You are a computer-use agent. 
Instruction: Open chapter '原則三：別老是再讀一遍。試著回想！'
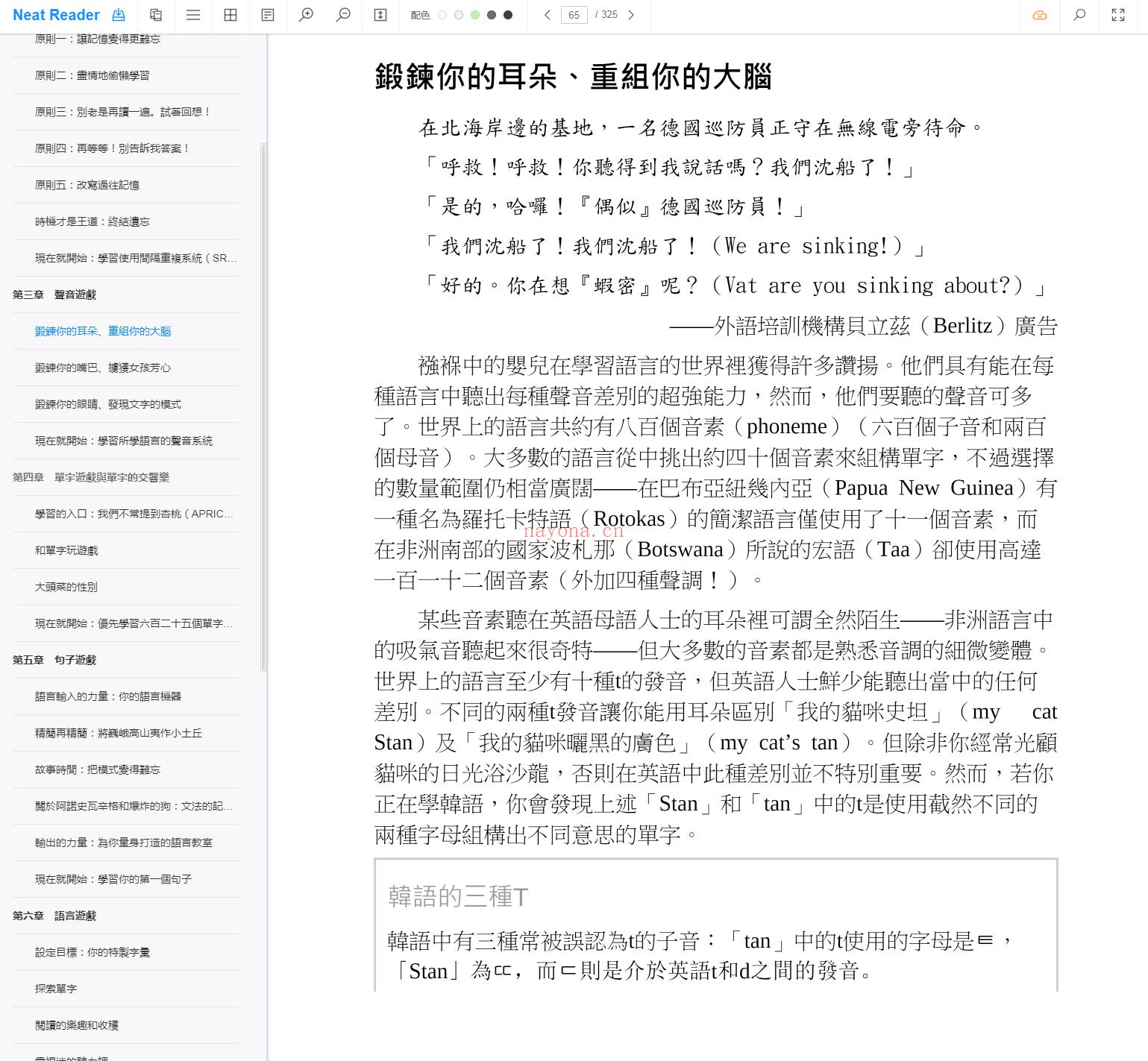click(x=124, y=112)
